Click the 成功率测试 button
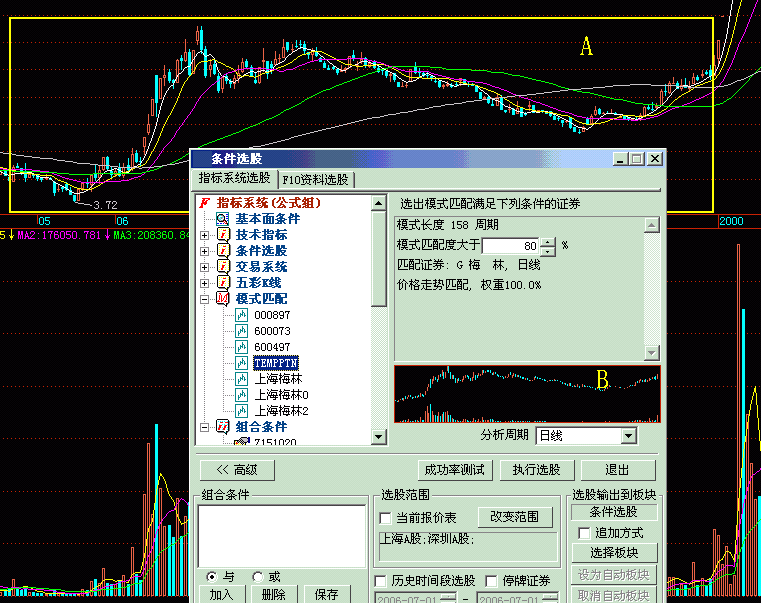 coord(454,470)
